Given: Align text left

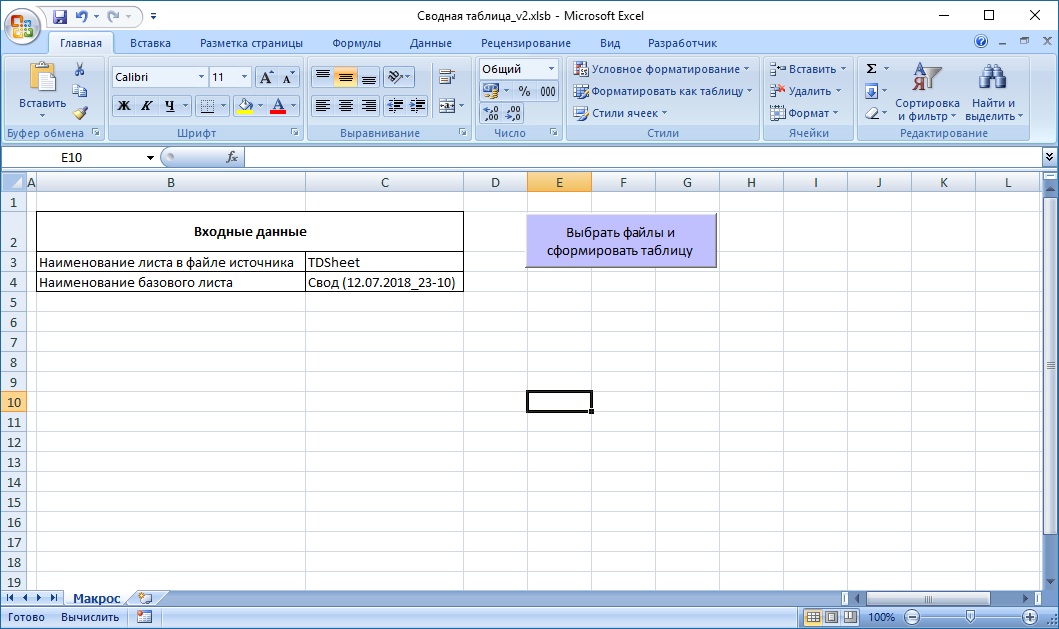Looking at the screenshot, I should click(323, 105).
